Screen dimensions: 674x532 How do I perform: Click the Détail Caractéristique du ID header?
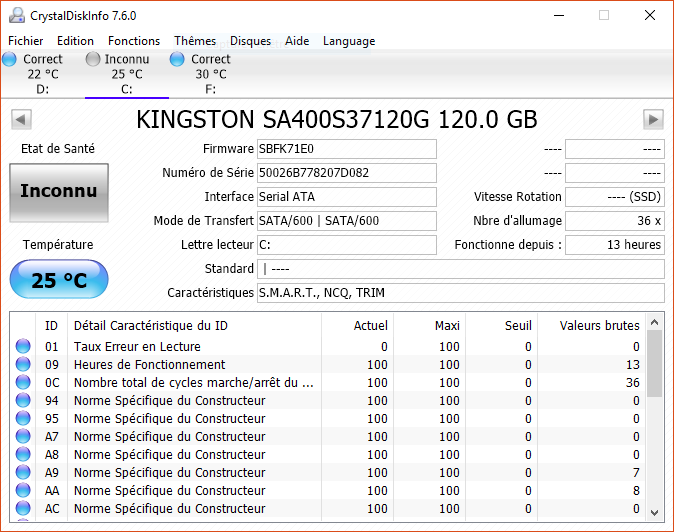[194, 326]
